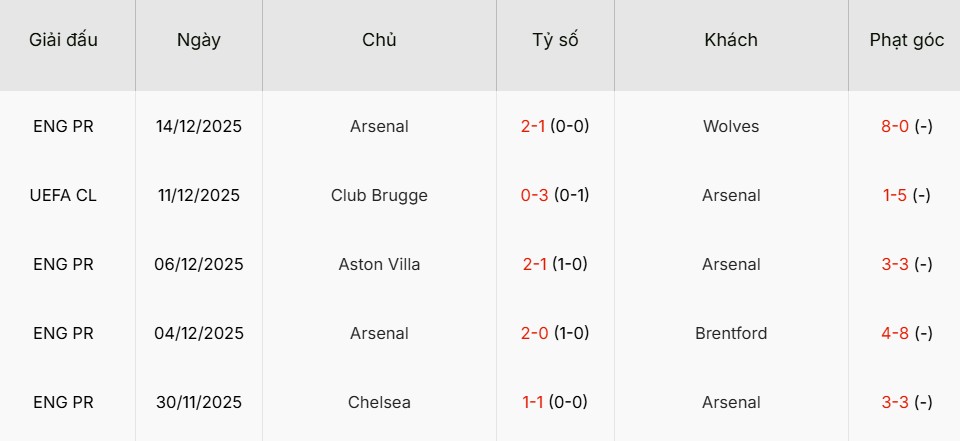
Task: Click the Phạt góc column header
Action: [x=906, y=40]
